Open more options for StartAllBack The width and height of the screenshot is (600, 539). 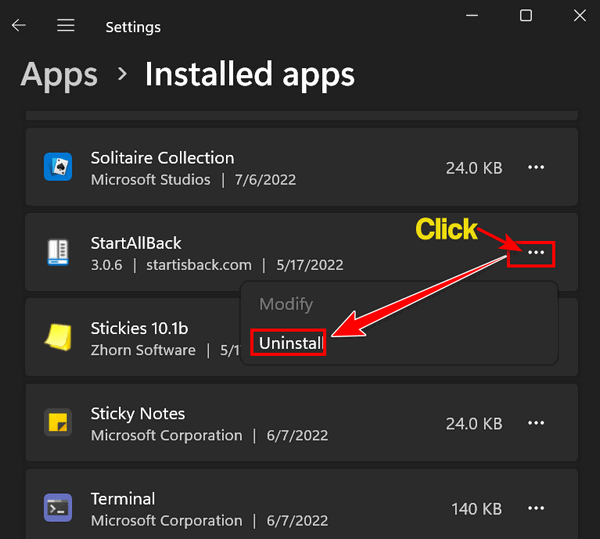tap(536, 252)
